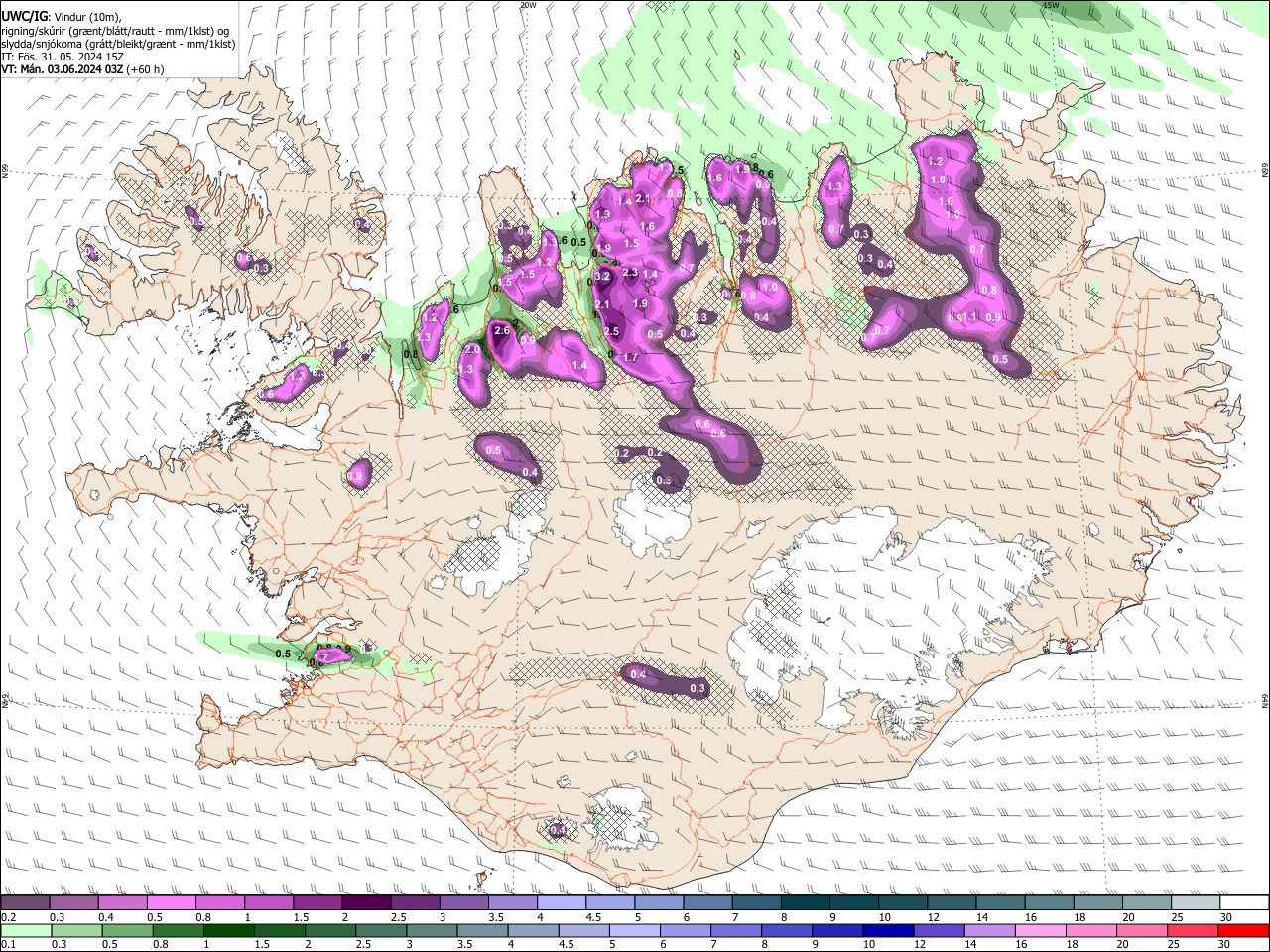Click the 'slydda/snjókoma' legend description line
1270x952 pixels.
coord(118,44)
